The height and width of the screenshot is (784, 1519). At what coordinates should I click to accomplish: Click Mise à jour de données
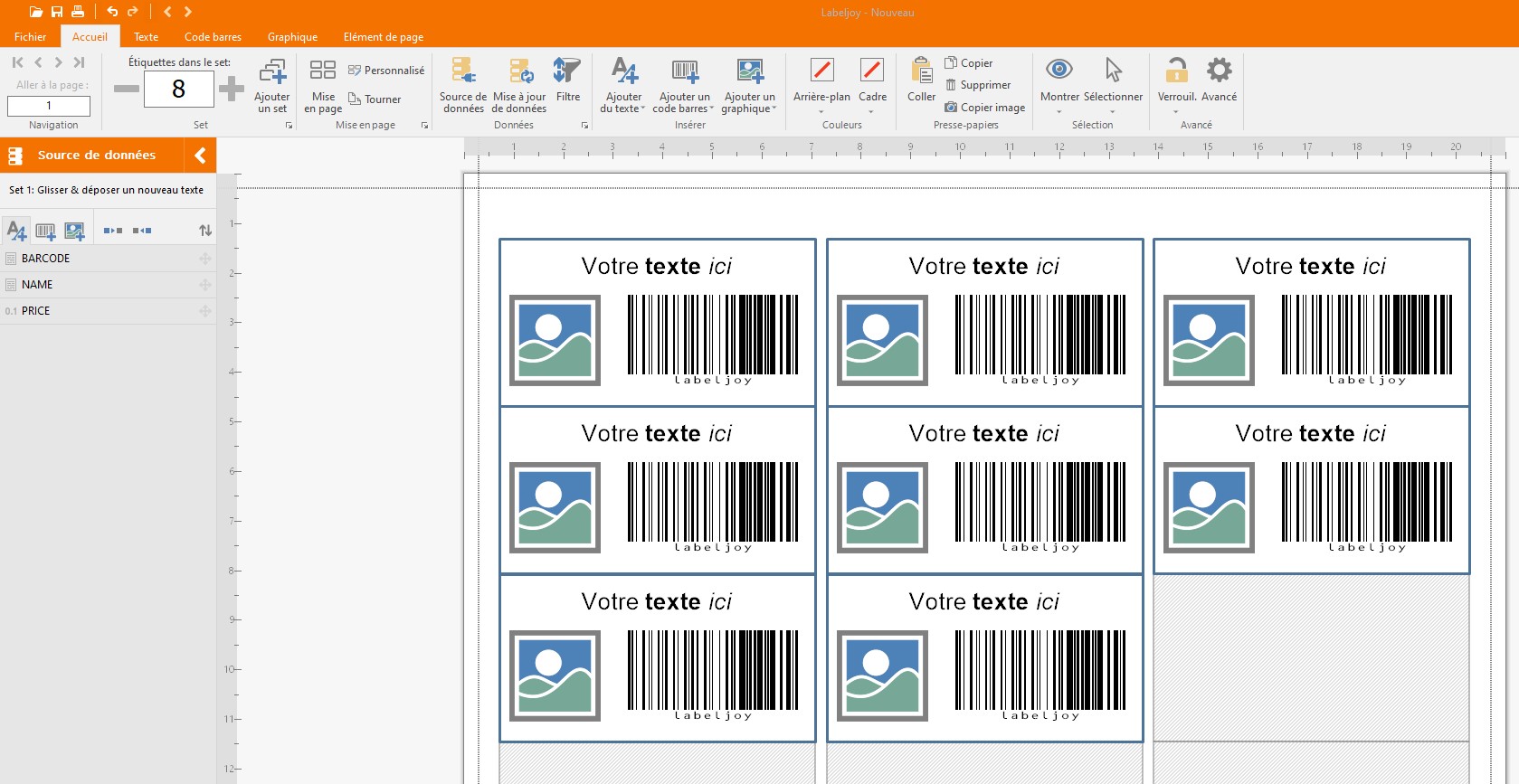tap(519, 72)
